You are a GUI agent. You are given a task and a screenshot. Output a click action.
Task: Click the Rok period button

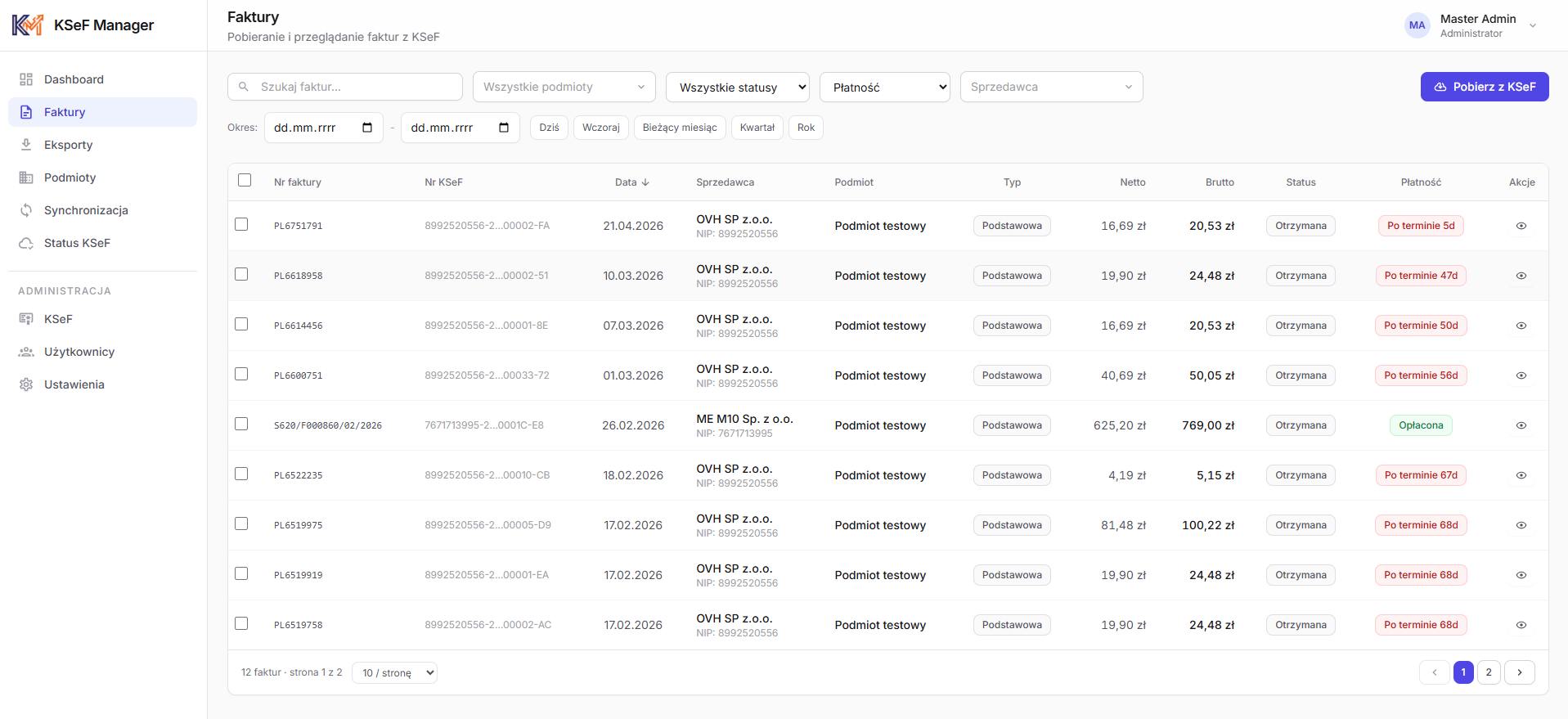click(806, 128)
